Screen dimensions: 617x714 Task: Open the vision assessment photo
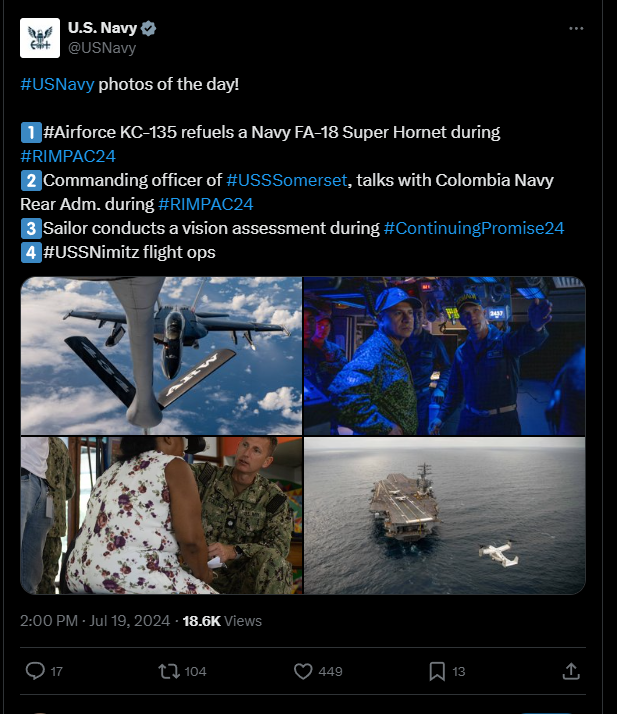tap(161, 515)
